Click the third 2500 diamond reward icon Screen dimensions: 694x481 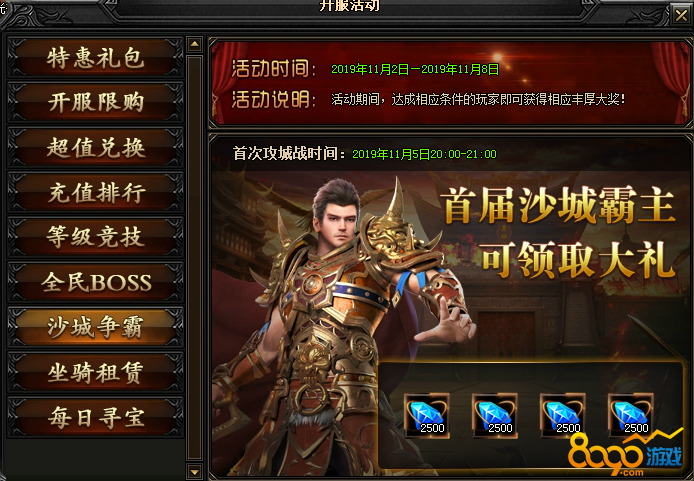pyautogui.click(x=563, y=416)
